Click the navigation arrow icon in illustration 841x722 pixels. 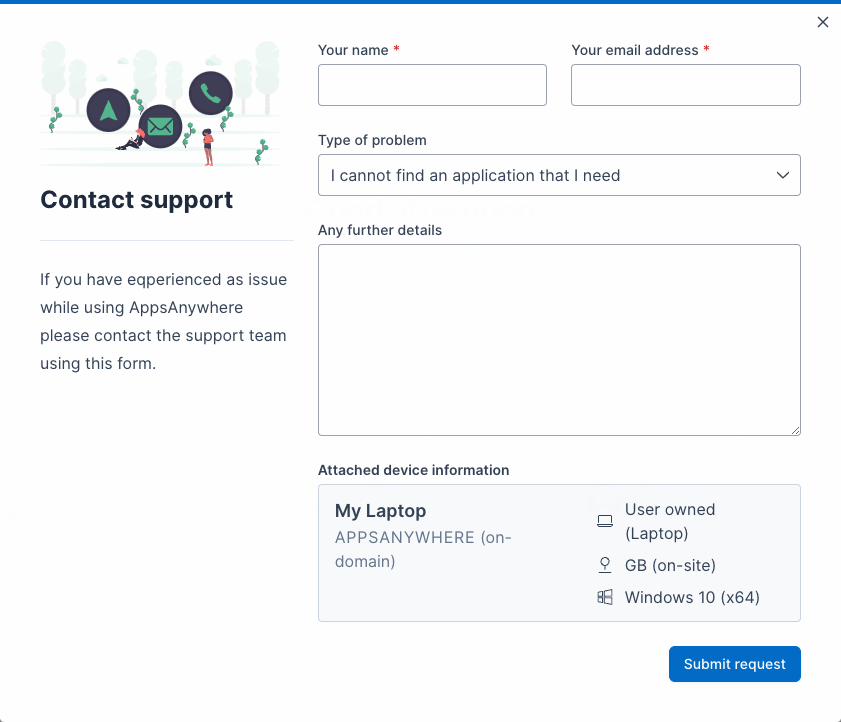click(x=109, y=110)
